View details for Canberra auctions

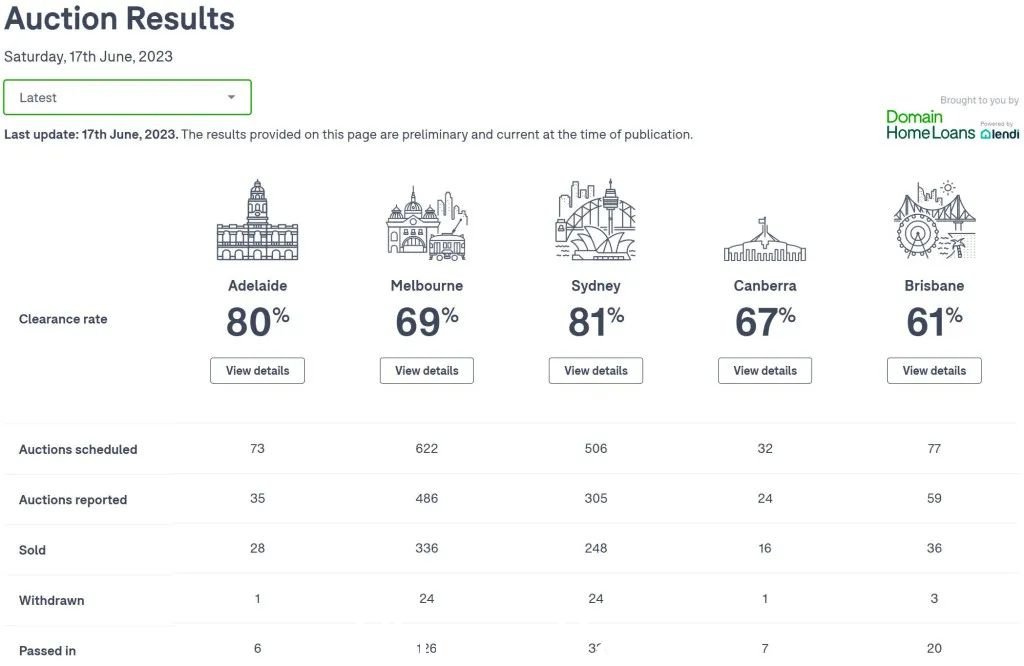(x=765, y=370)
